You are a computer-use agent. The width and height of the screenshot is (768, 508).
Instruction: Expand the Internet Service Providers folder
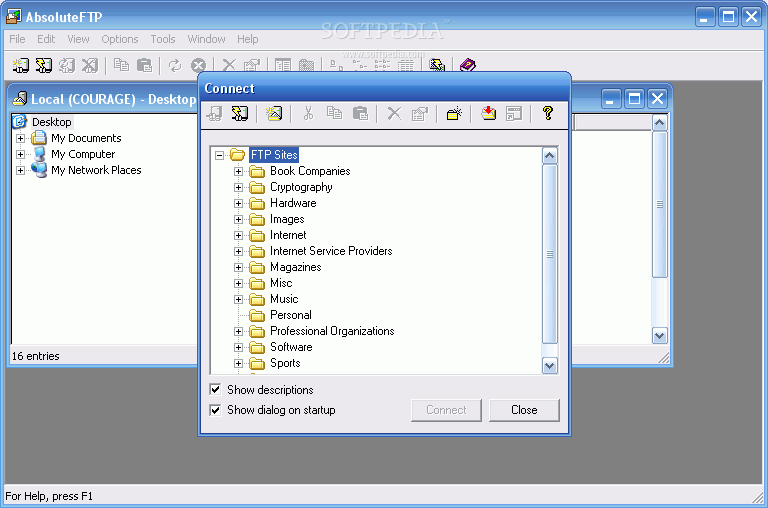[x=239, y=251]
